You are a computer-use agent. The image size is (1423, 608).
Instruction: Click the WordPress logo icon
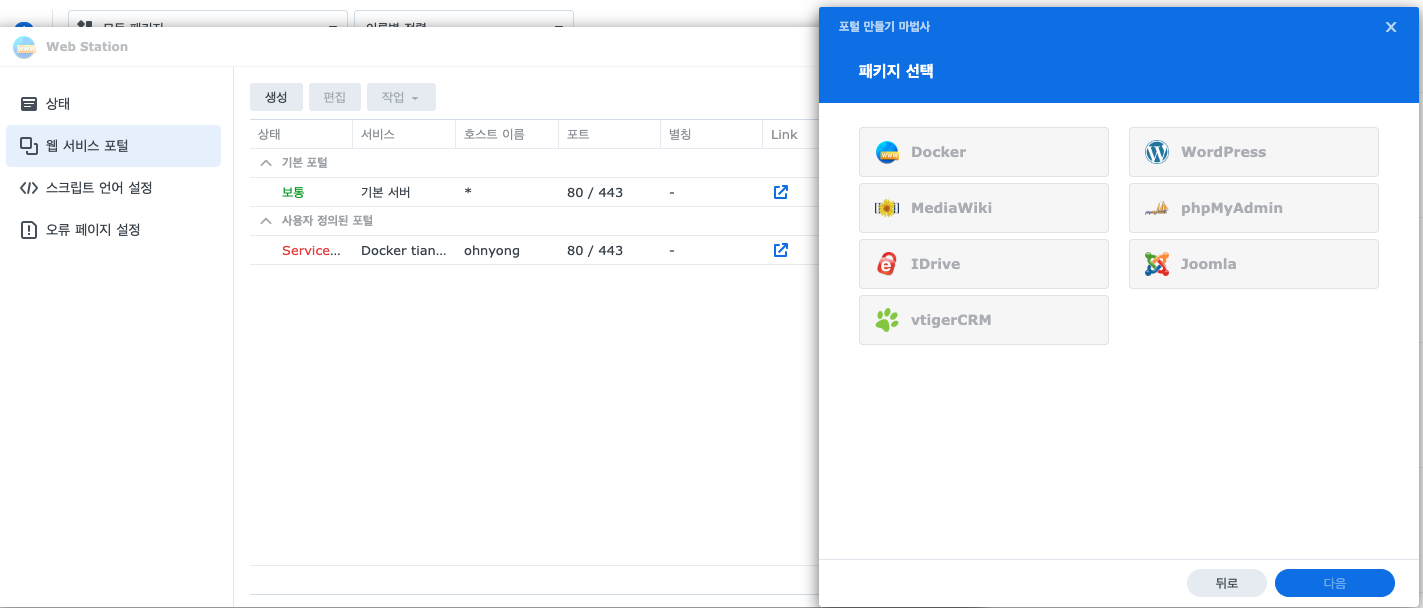pos(1157,152)
